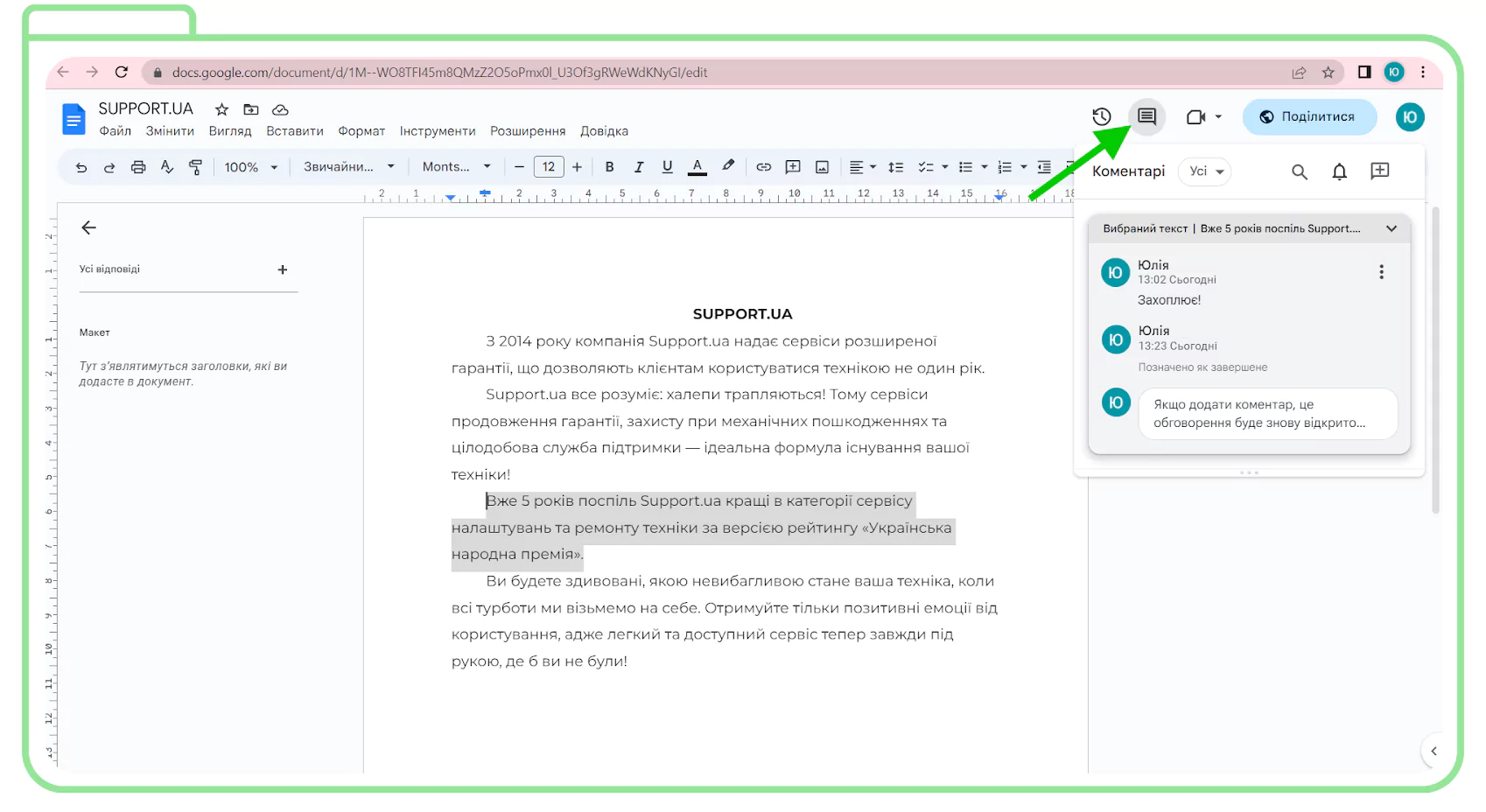Open the Google Docs home icon

click(74, 119)
